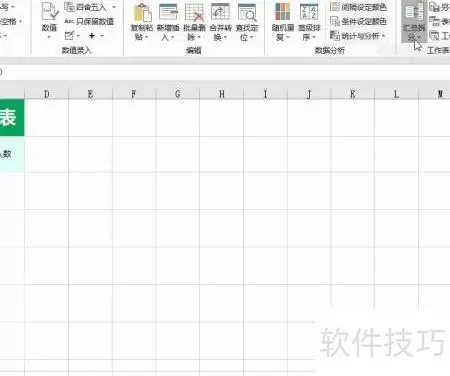Choose 条件设定颜色 in 数据分析 group
This screenshot has width=450, height=376.
pos(358,21)
